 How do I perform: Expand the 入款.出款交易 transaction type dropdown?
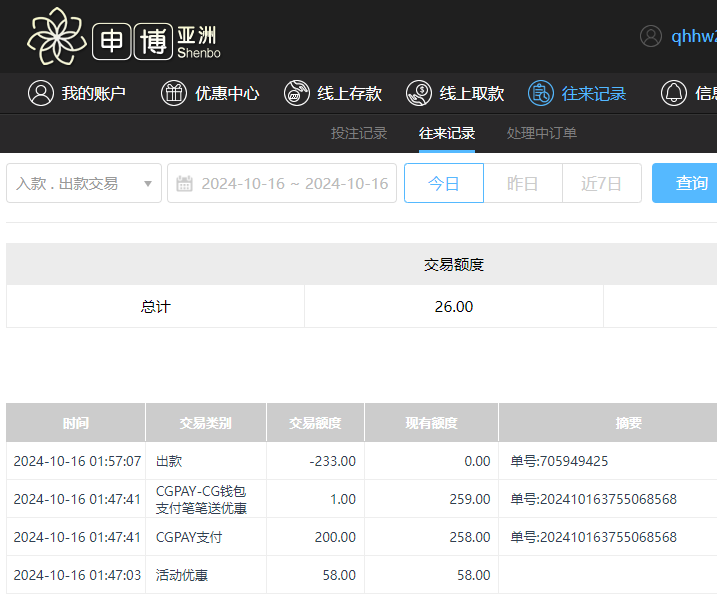point(84,183)
